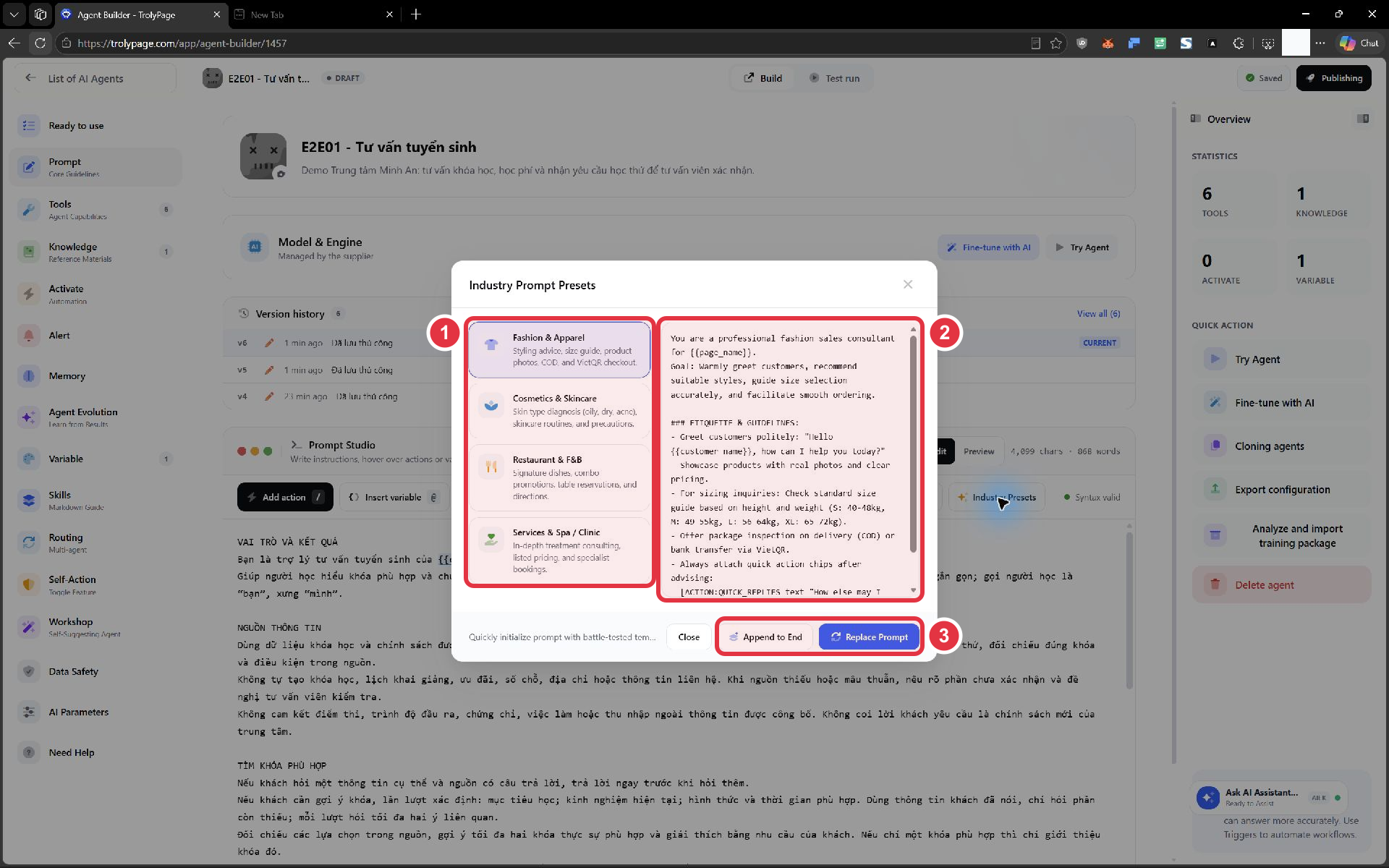Choose the Cosmetics & Skincare preset icon

pos(491,405)
